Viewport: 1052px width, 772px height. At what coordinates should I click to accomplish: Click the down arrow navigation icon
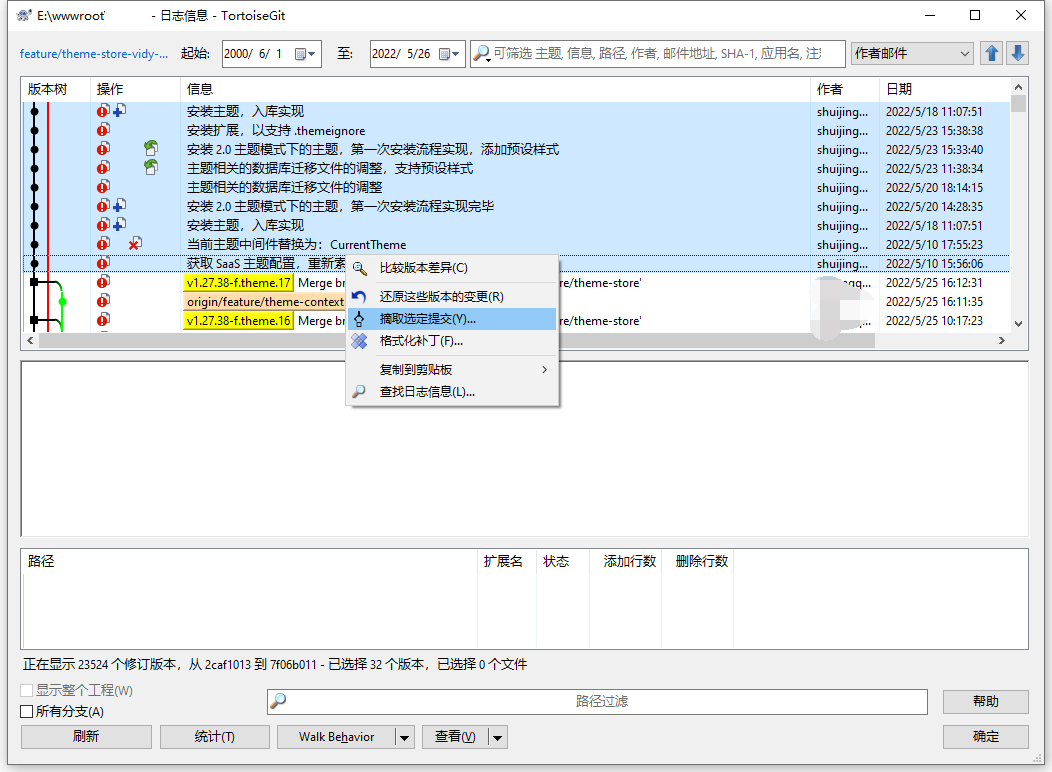click(x=1017, y=53)
